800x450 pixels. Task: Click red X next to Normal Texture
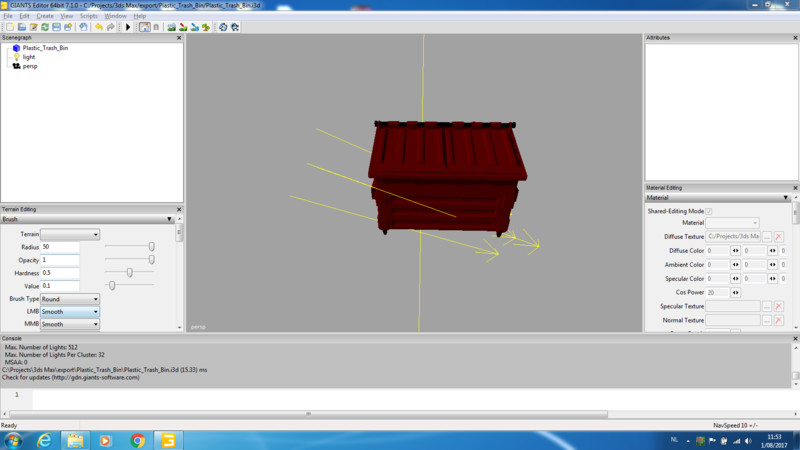click(x=778, y=320)
